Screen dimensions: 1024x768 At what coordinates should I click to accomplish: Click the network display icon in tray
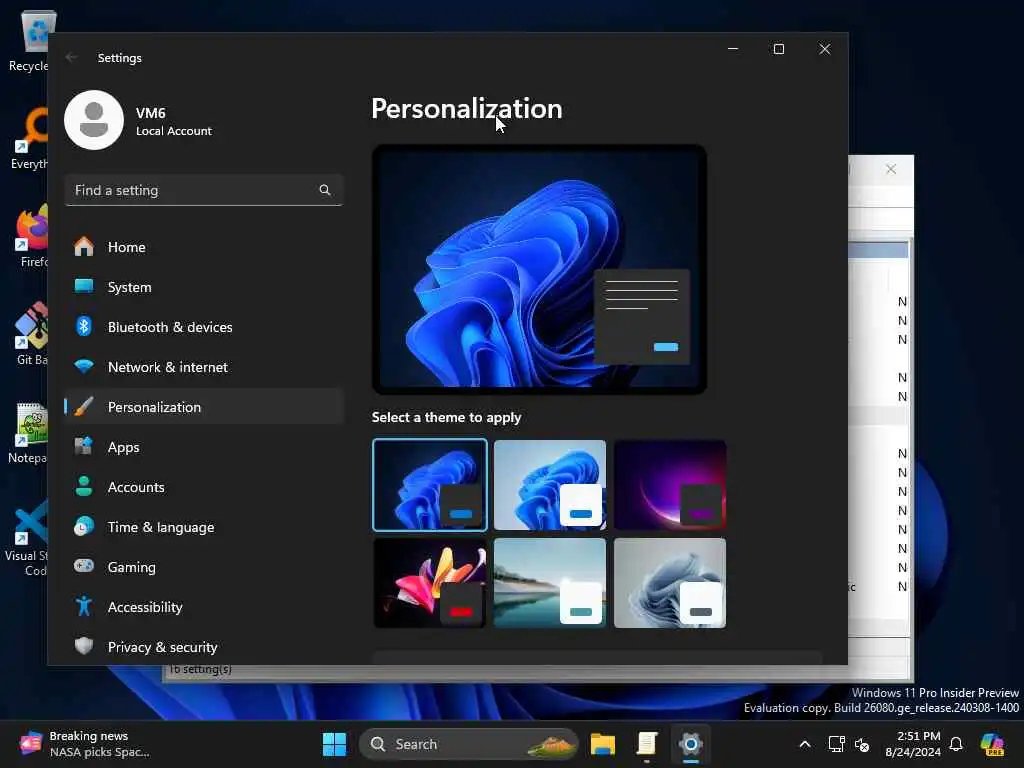click(837, 744)
